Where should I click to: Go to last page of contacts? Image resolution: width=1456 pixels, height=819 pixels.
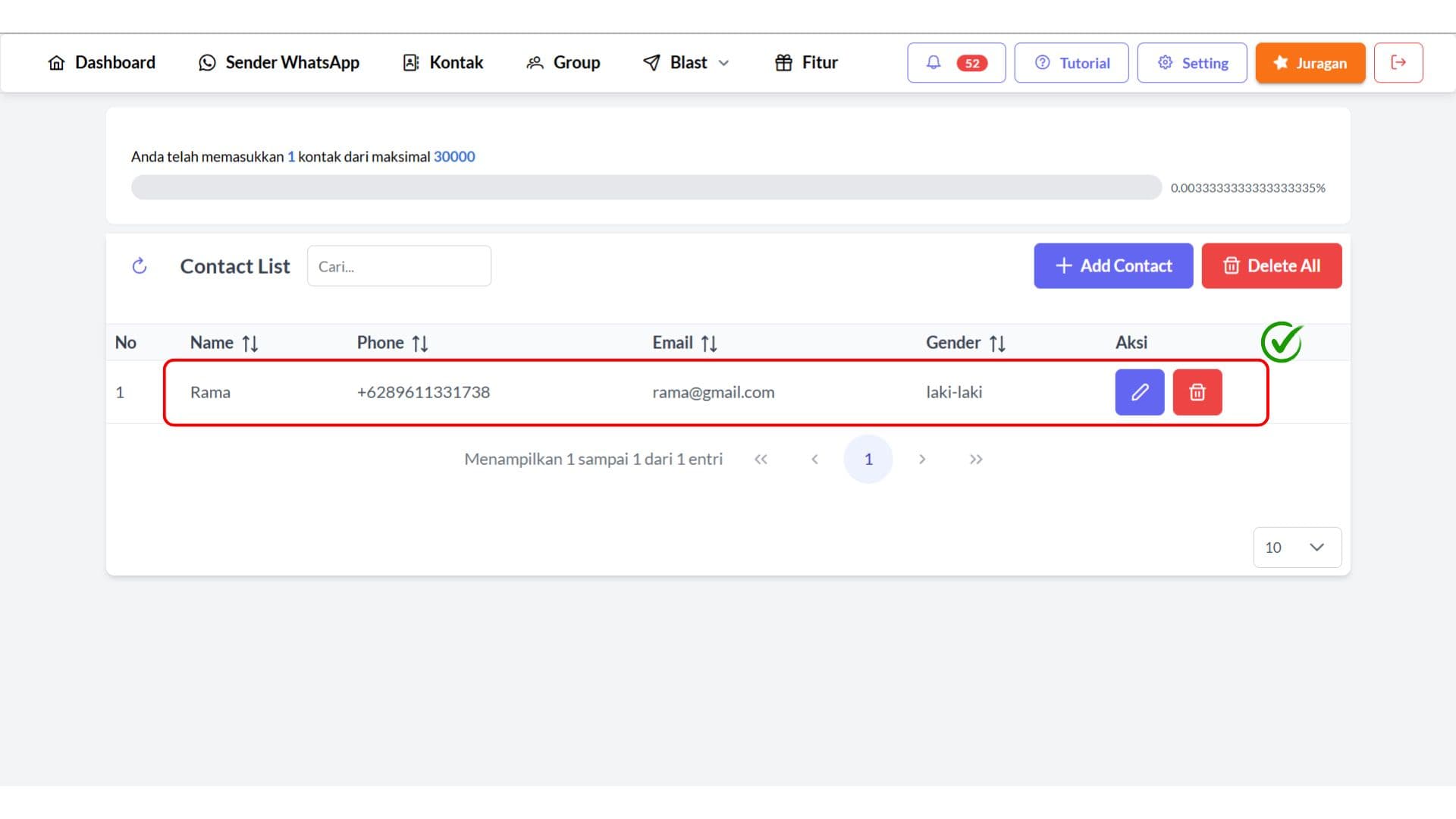(976, 460)
